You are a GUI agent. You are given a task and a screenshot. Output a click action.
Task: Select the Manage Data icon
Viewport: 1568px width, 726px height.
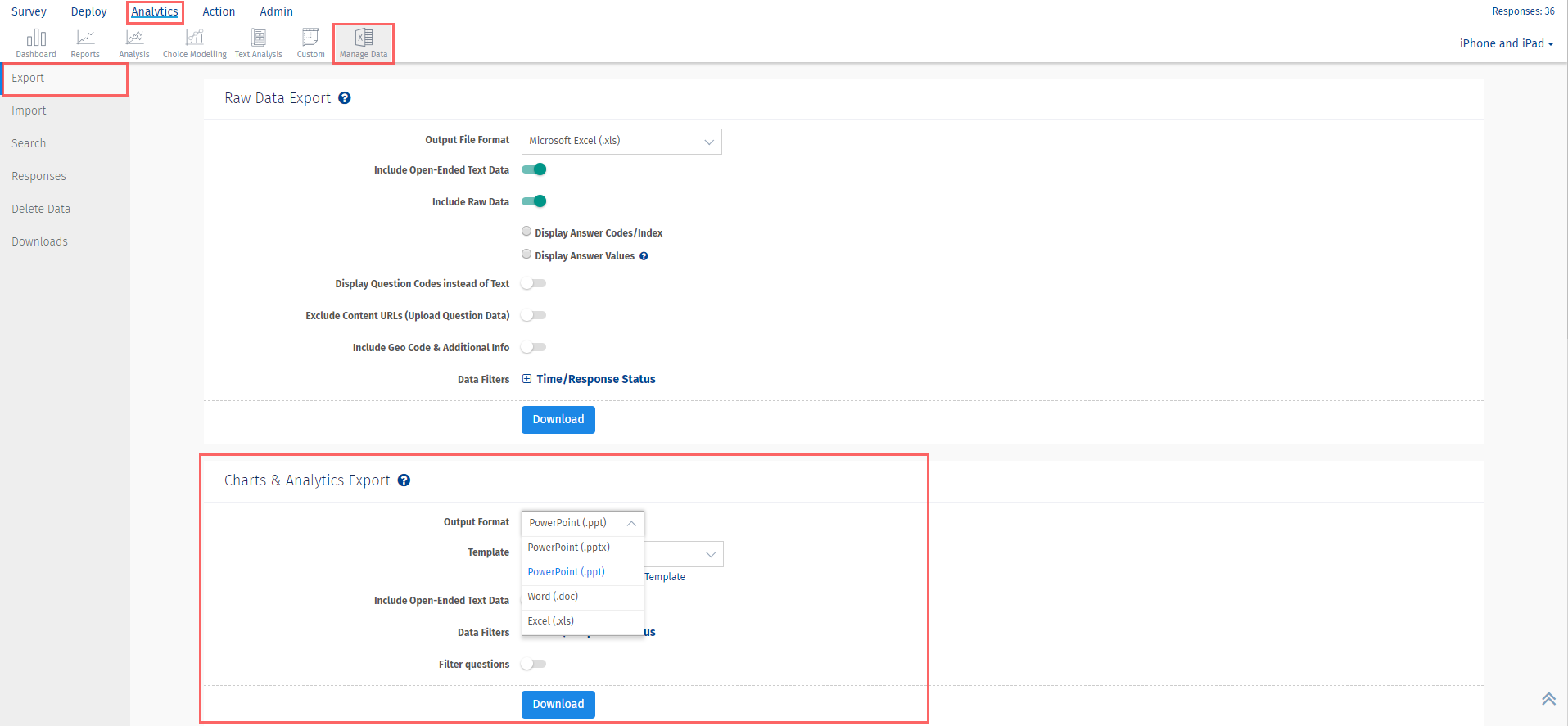pyautogui.click(x=364, y=38)
